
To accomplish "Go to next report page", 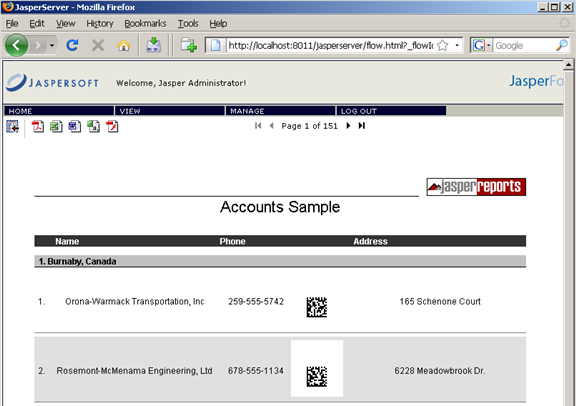I will click(x=348, y=126).
